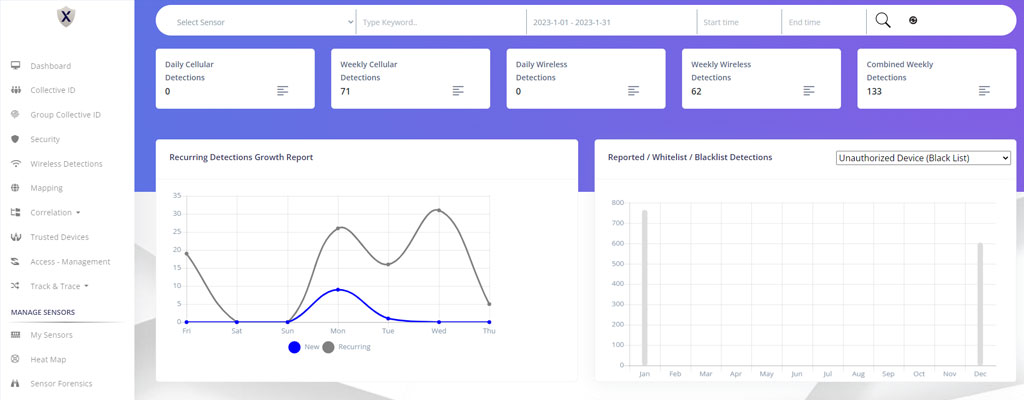Click the Type Keyword search field
1024x400 pixels.
click(x=440, y=21)
